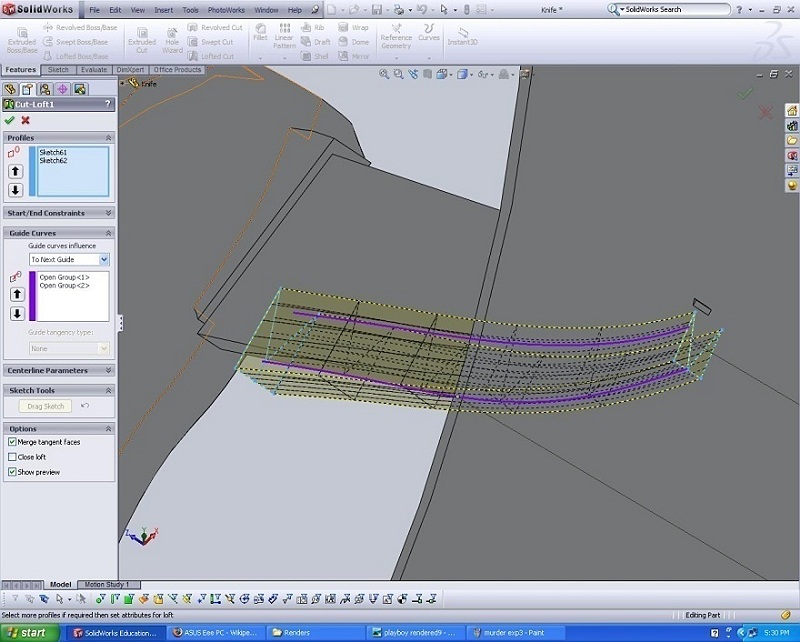Cancel the Cut-Loft with red X

[26, 120]
